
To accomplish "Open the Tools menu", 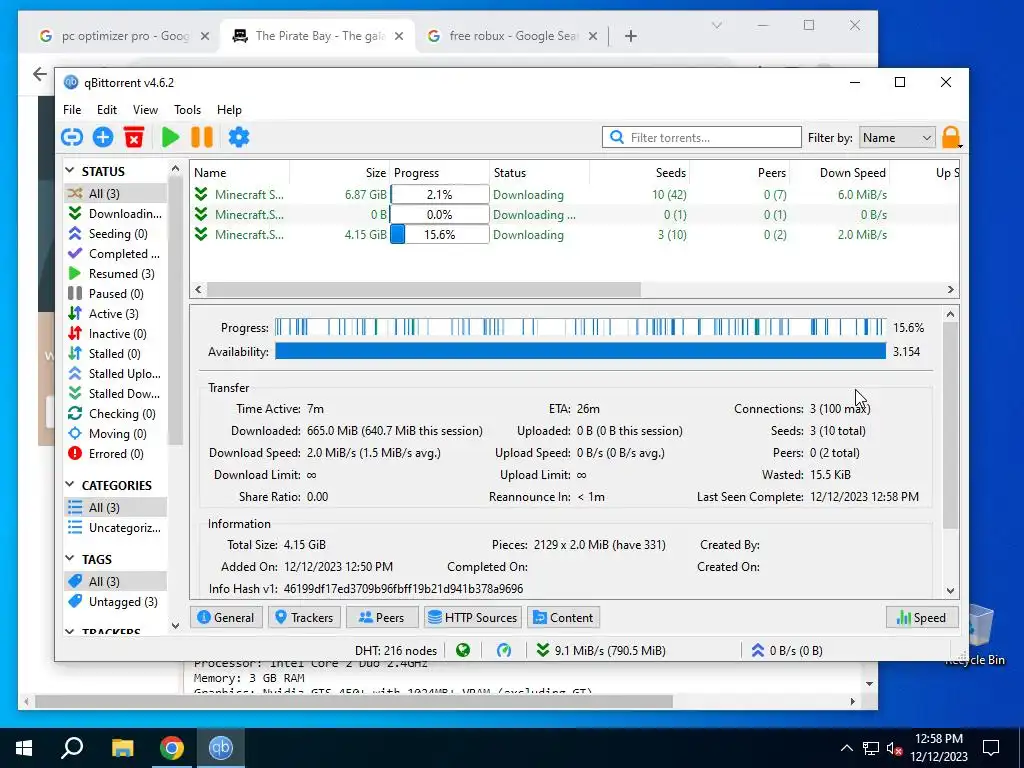I will 187,110.
